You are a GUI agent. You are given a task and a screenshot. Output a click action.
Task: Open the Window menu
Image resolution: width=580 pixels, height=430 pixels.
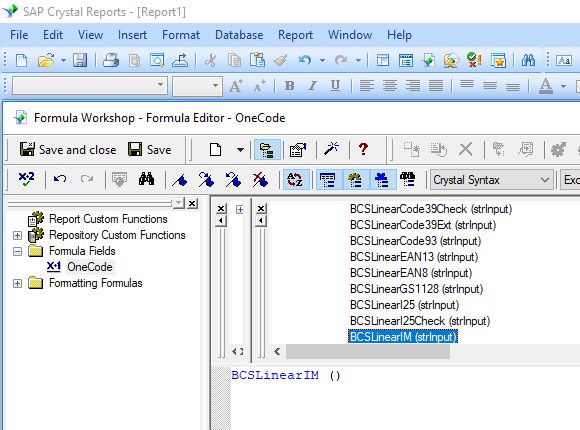point(350,35)
